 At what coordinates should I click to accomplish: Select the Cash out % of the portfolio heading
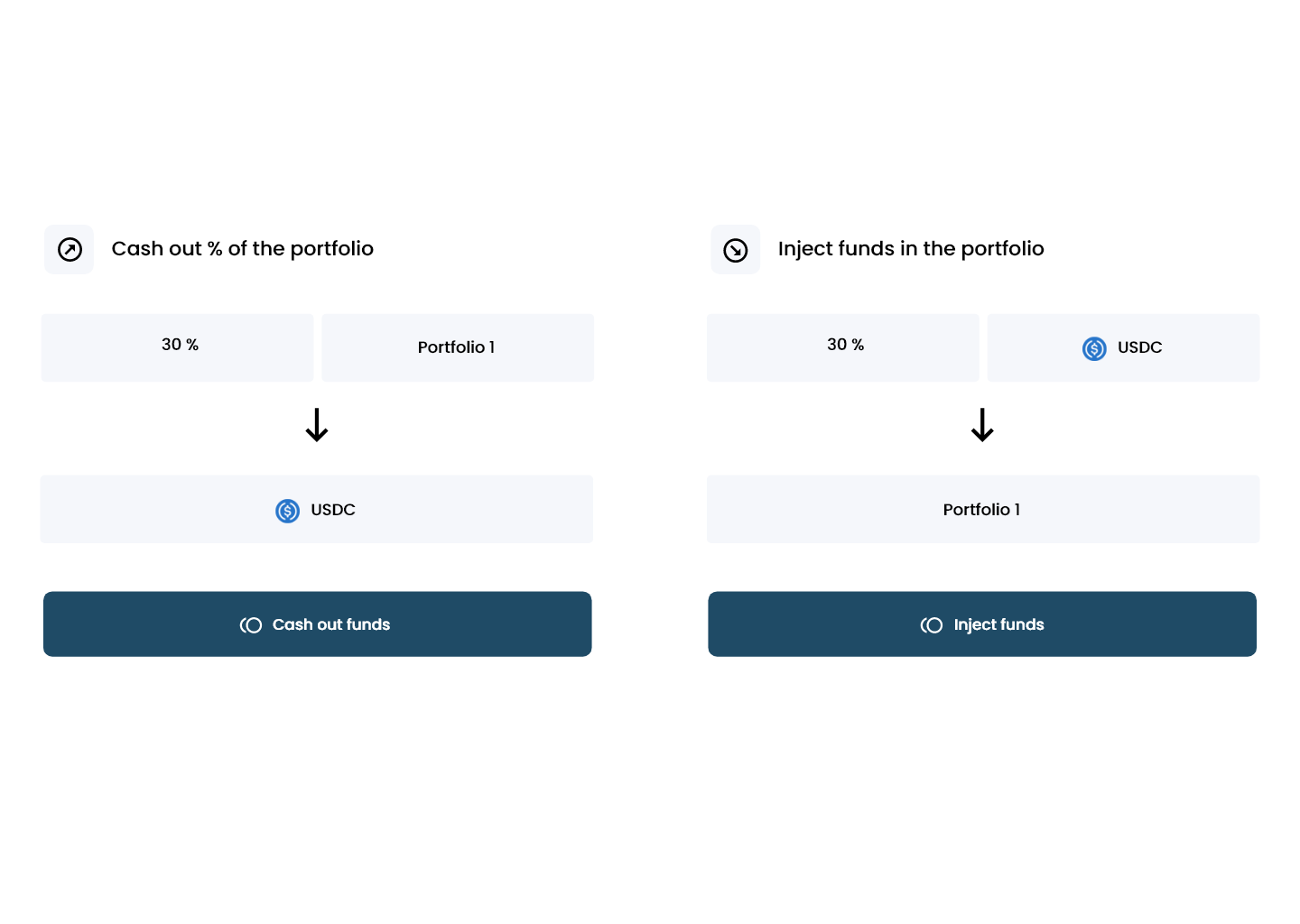(x=242, y=249)
